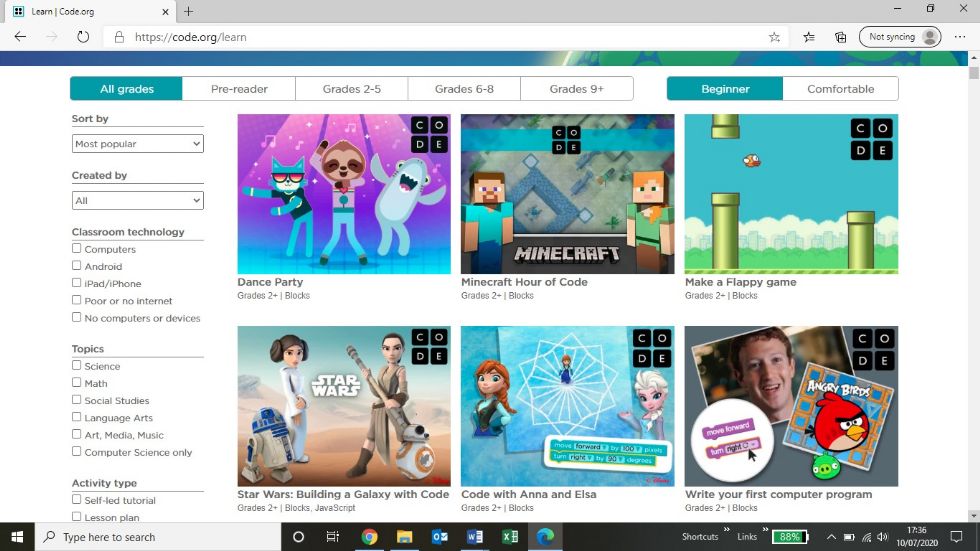Tick the Computers checkbox
The image size is (980, 551).
click(x=76, y=249)
